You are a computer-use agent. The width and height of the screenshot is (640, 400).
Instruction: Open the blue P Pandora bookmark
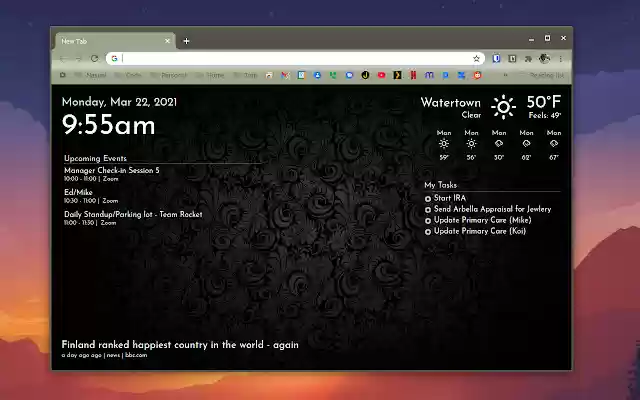point(445,75)
